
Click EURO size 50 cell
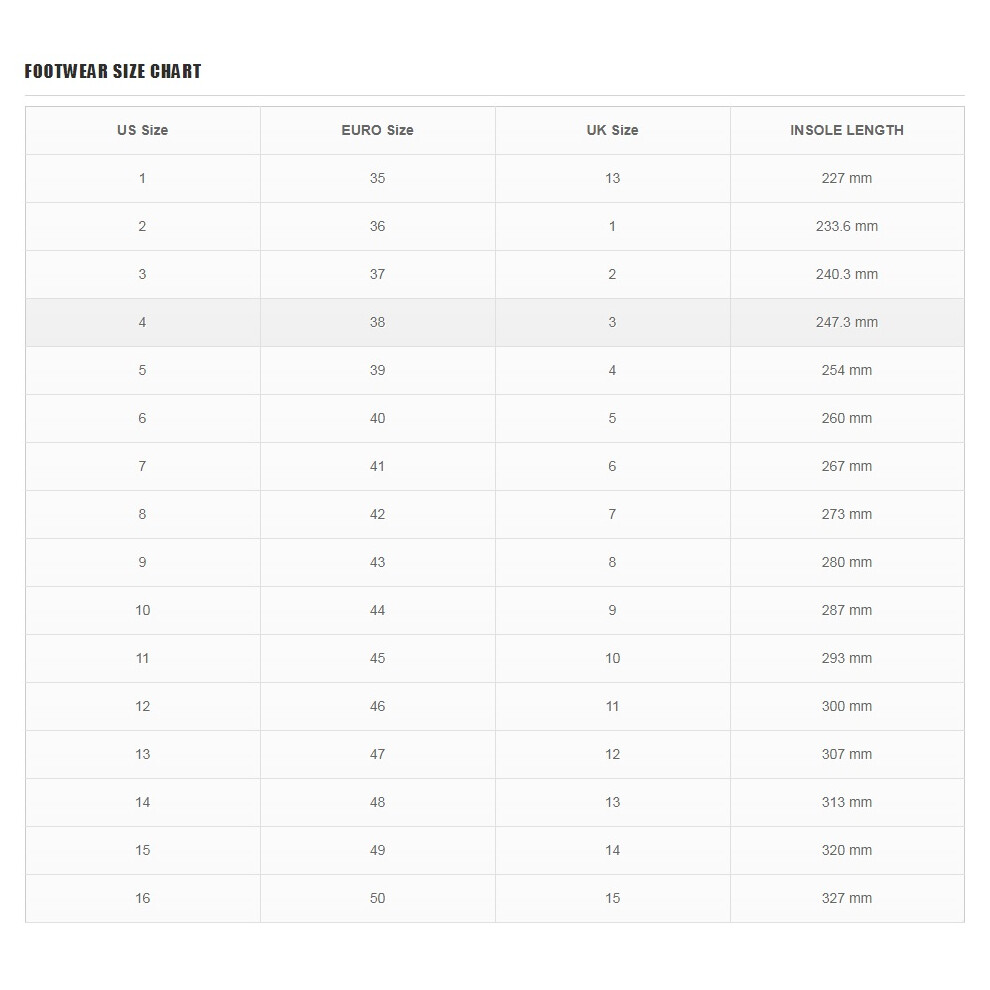378,898
